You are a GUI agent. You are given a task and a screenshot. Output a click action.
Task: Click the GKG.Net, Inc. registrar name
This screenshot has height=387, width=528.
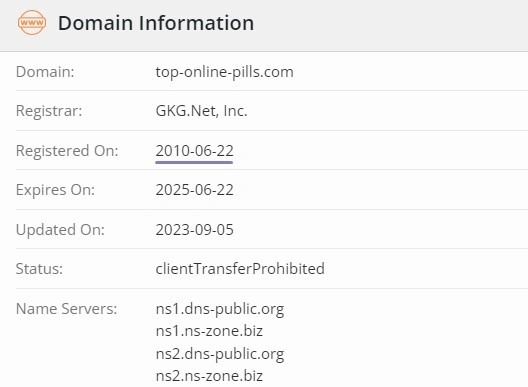(201, 111)
